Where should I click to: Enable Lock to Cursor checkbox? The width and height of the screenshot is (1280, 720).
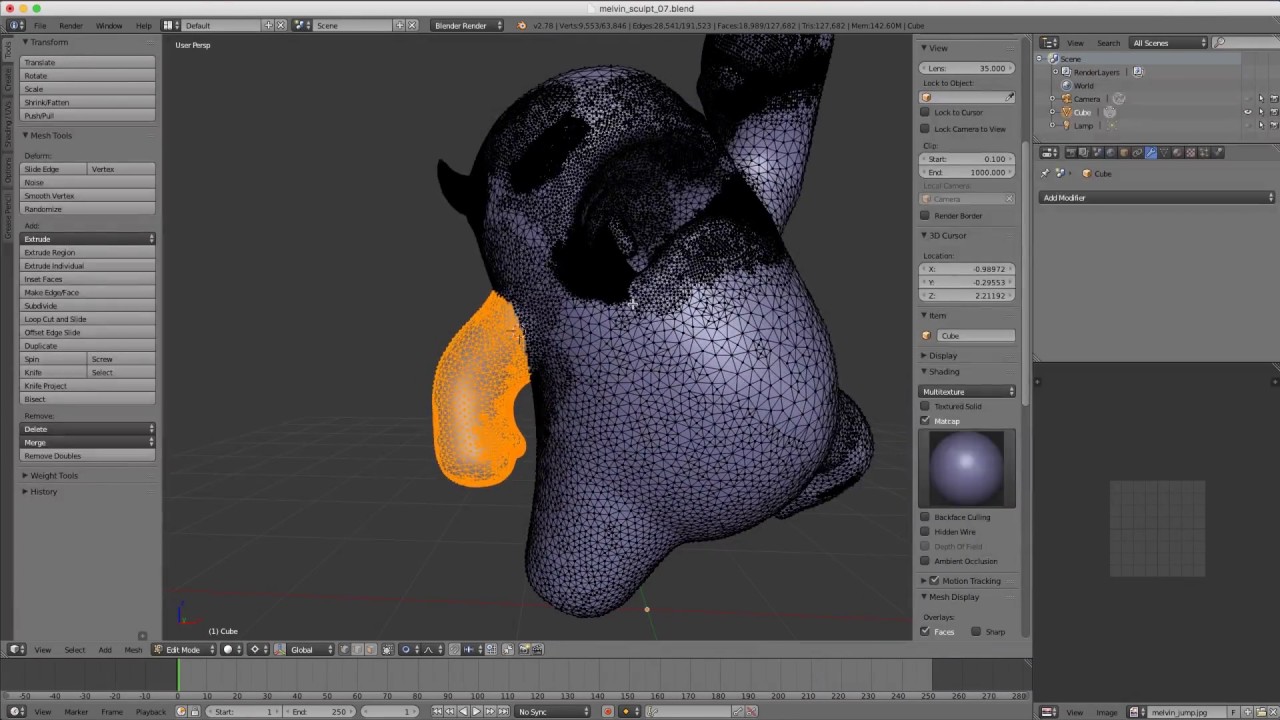pyautogui.click(x=925, y=112)
